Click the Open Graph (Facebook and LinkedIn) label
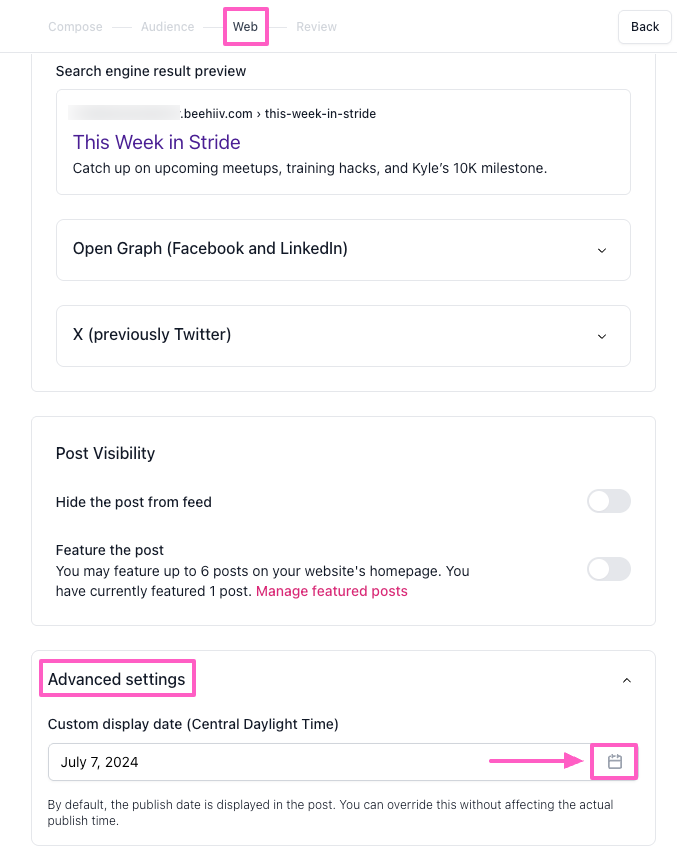This screenshot has height=863, width=677. pos(210,249)
